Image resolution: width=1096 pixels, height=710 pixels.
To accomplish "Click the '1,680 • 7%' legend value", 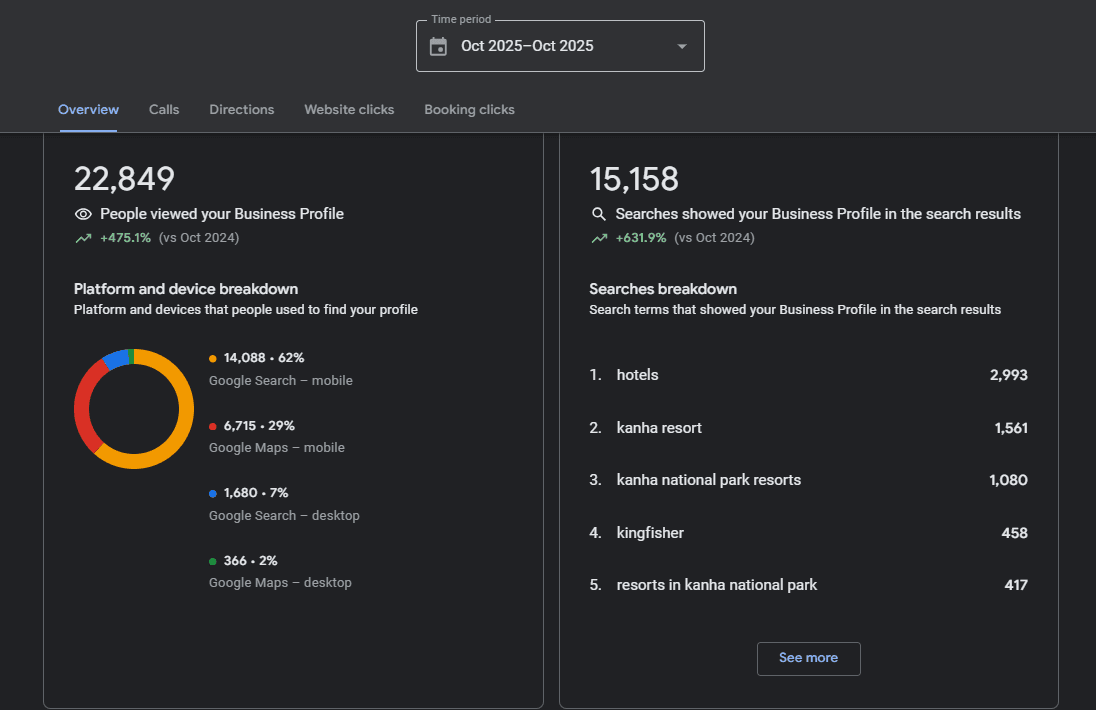I will [256, 493].
